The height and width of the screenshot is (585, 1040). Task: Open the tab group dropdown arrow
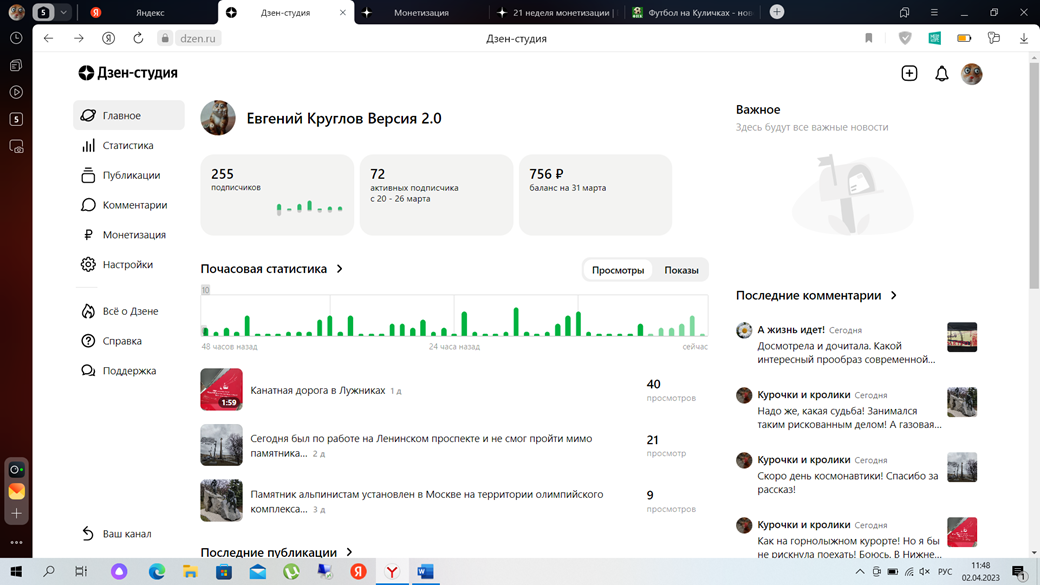click(x=63, y=13)
